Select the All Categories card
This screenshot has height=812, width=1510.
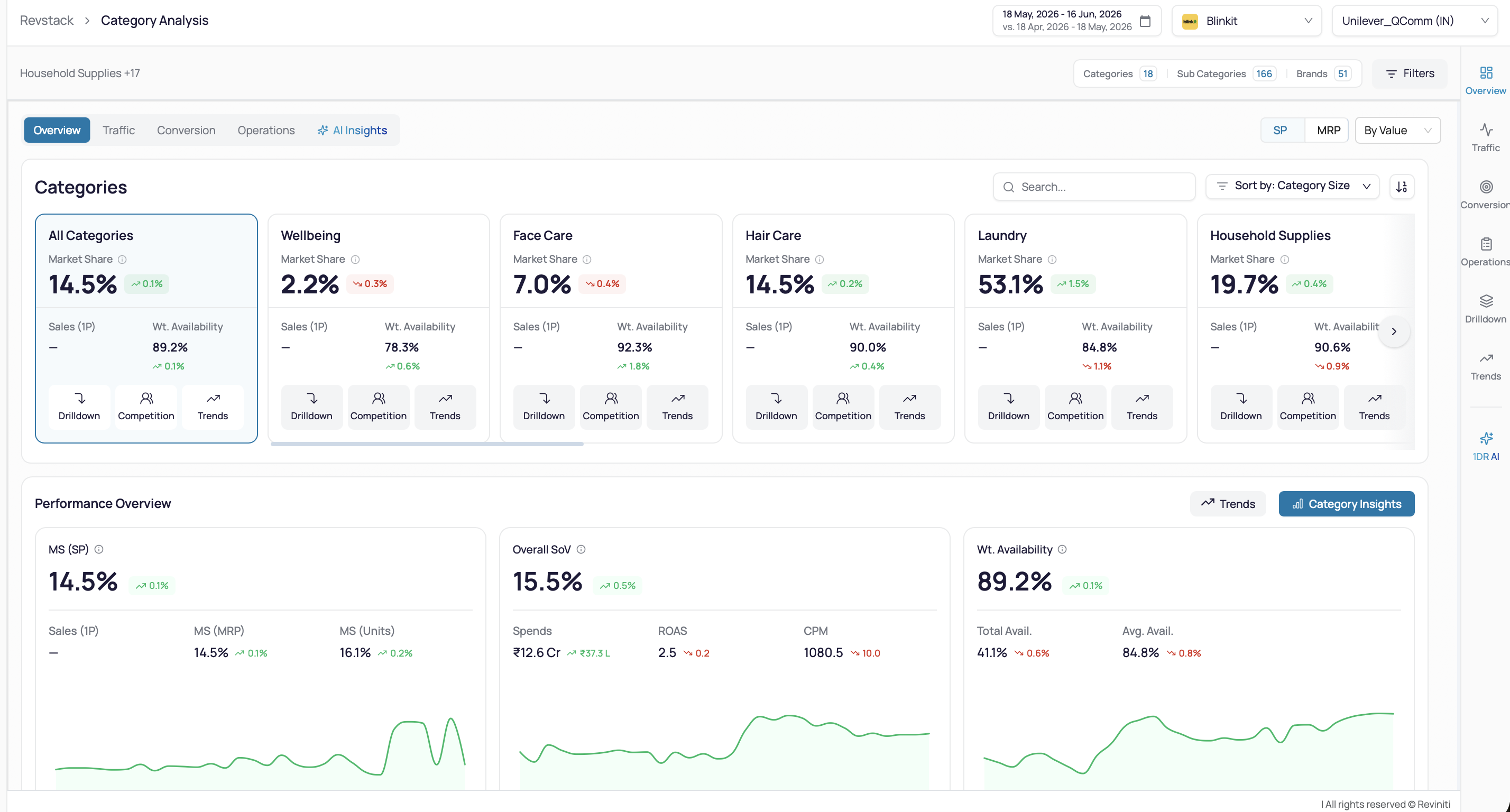[x=146, y=328]
